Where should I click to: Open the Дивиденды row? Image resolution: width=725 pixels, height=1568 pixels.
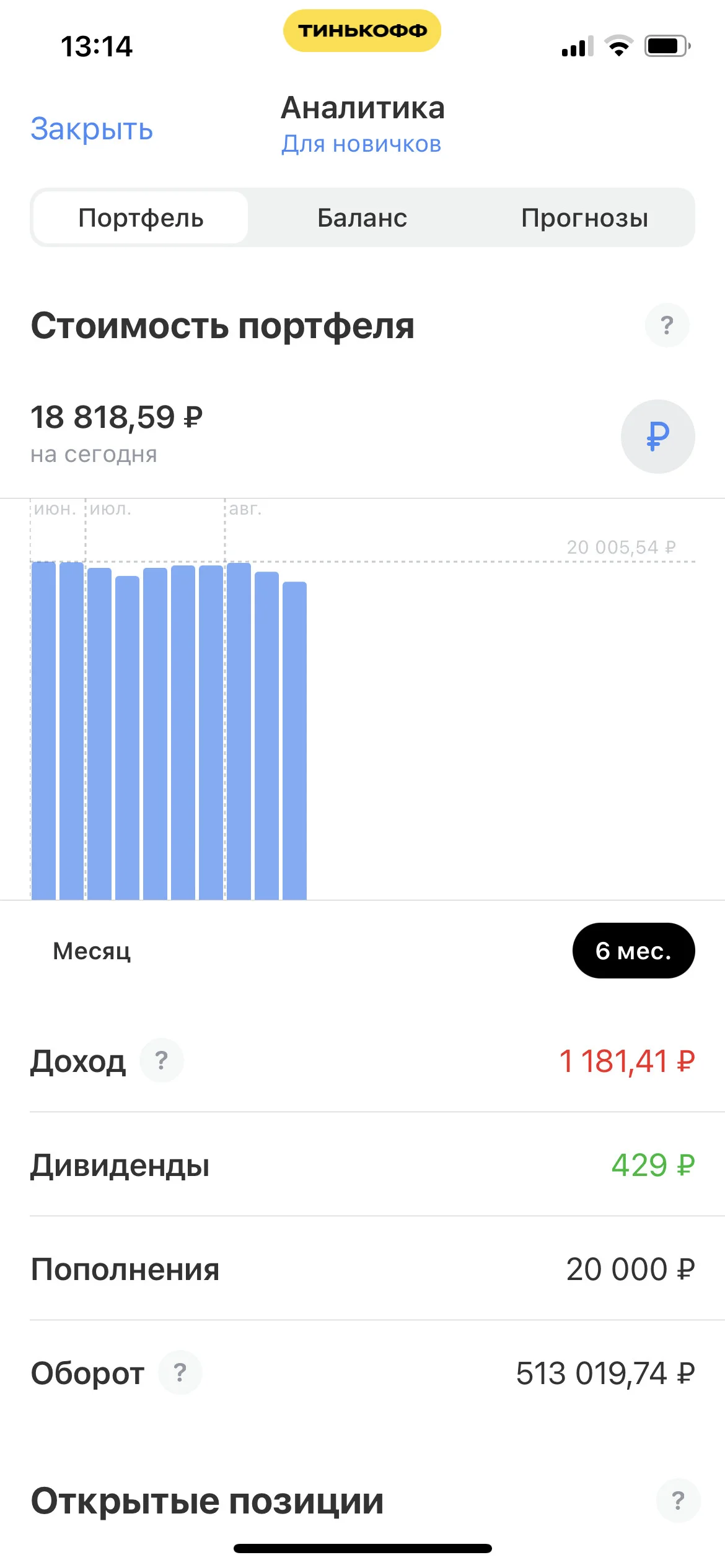tap(362, 1165)
